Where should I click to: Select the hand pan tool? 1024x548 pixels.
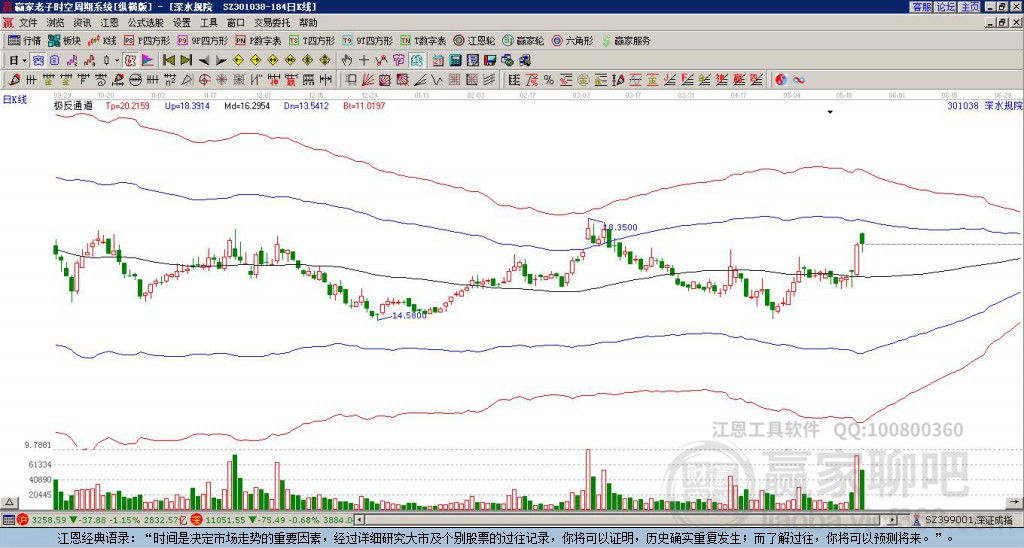[x=347, y=61]
